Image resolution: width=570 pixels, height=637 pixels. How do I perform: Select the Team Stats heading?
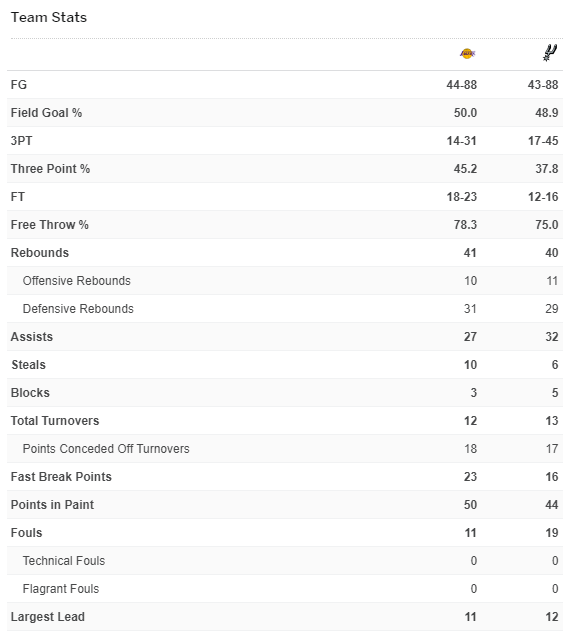(x=49, y=17)
